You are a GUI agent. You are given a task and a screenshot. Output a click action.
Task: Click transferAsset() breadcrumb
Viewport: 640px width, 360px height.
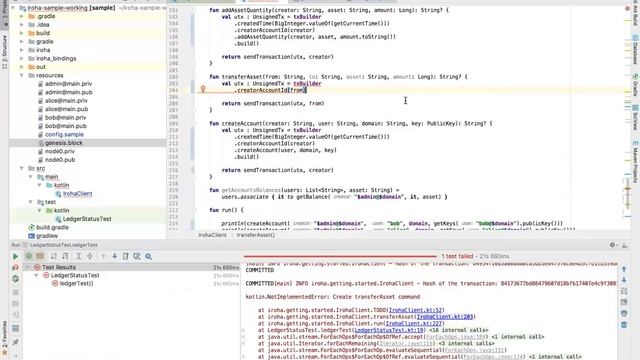point(256,235)
